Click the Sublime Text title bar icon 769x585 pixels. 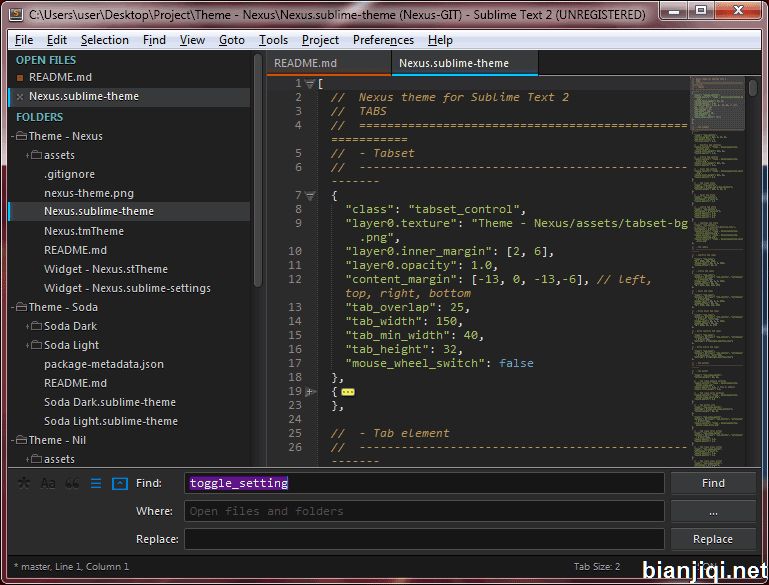(16, 14)
